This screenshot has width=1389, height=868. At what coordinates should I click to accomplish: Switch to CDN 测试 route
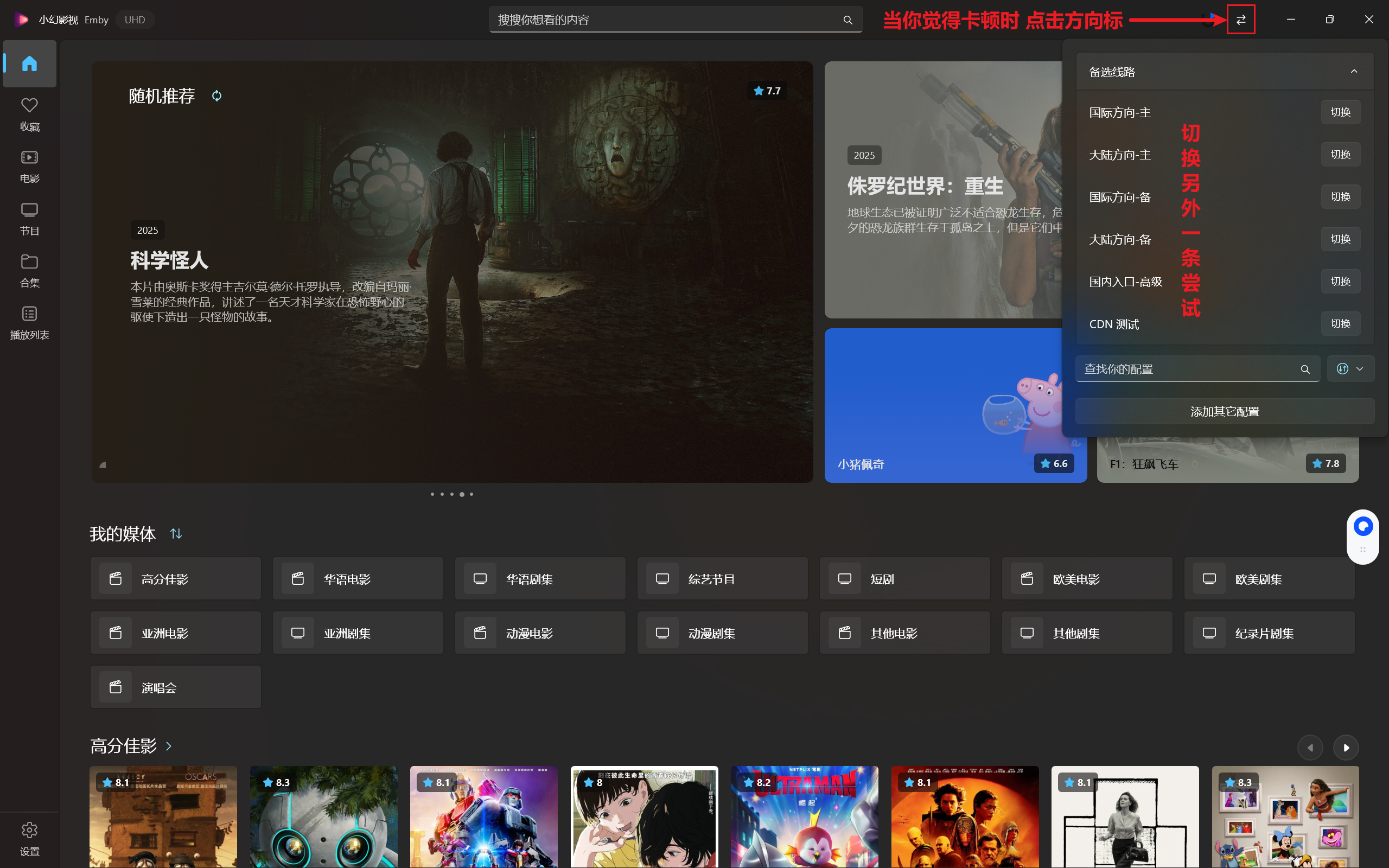[1340, 324]
